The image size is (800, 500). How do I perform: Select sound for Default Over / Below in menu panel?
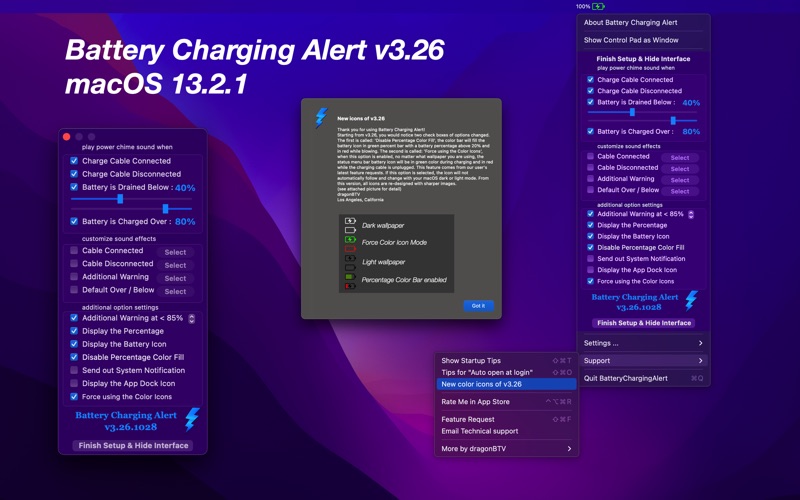pyautogui.click(x=680, y=191)
